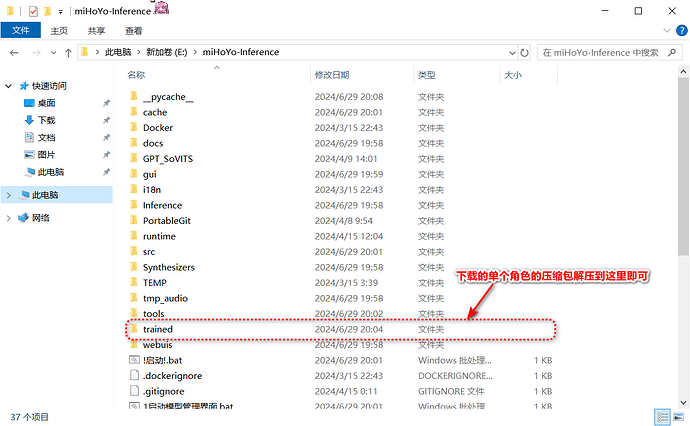Refresh the folder view
Screen dimensions: 690x426
[524, 53]
